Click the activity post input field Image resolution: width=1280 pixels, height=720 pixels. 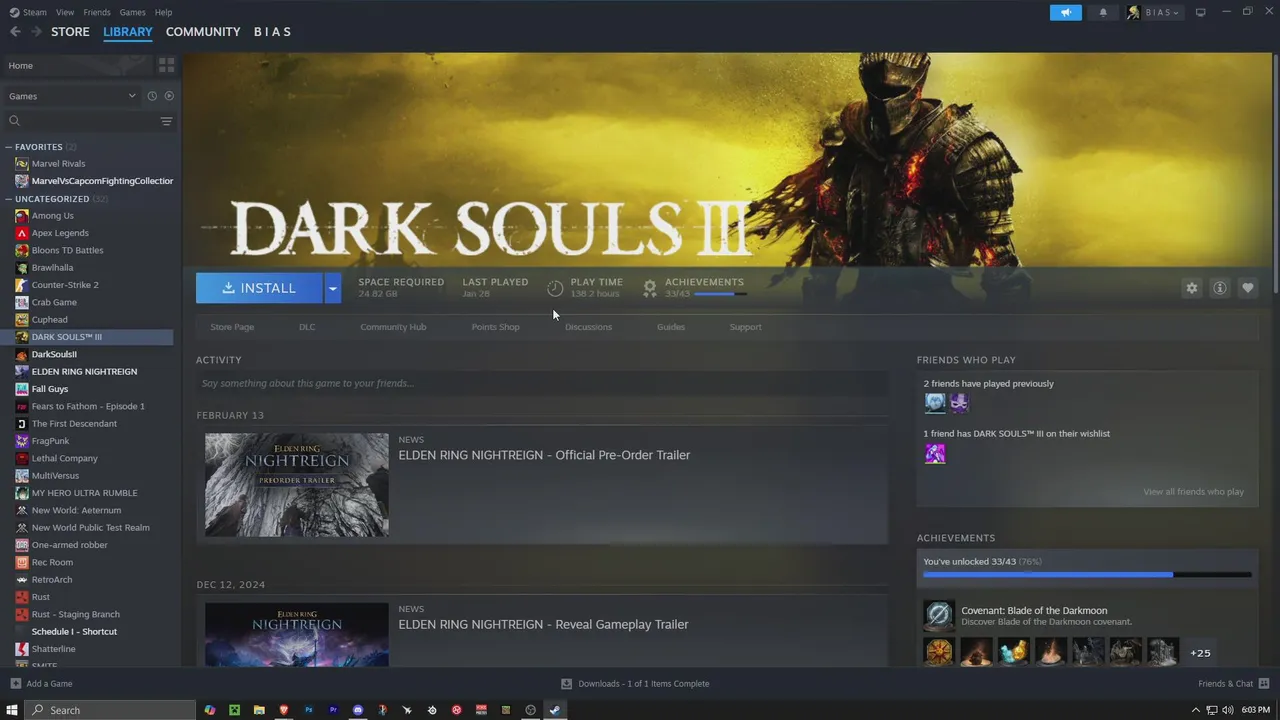tap(542, 383)
